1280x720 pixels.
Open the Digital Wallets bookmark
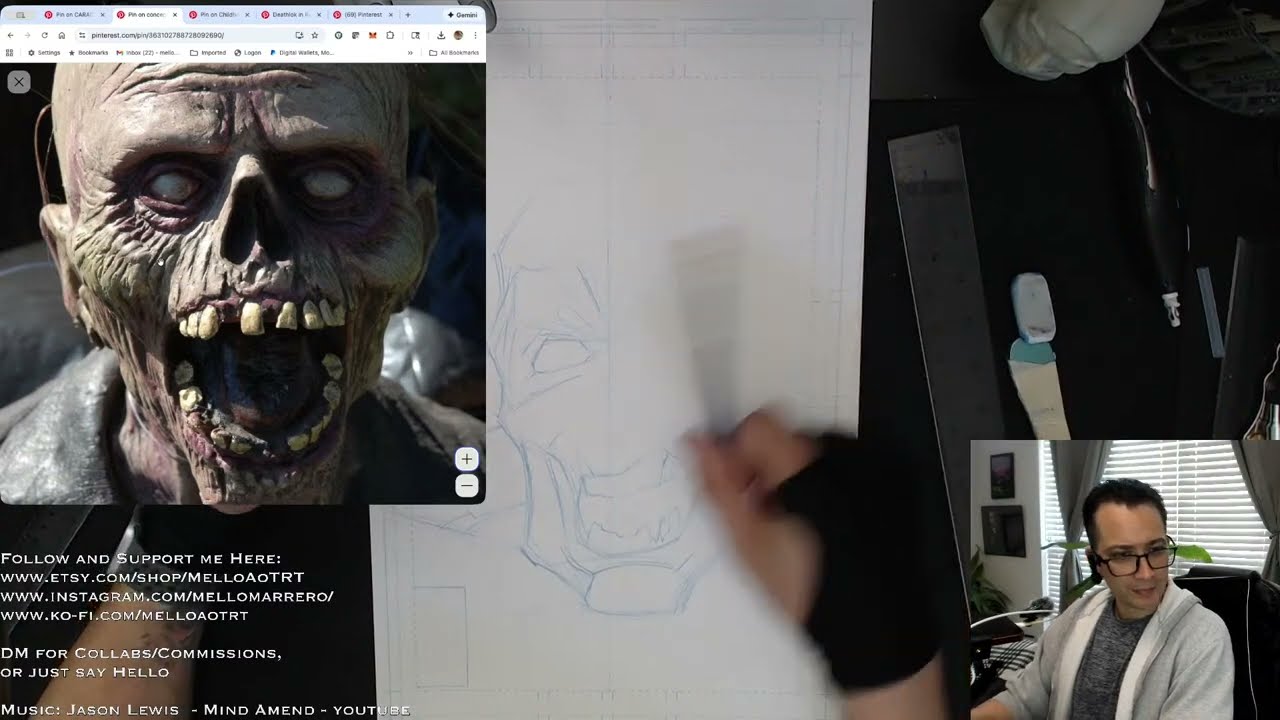(302, 52)
